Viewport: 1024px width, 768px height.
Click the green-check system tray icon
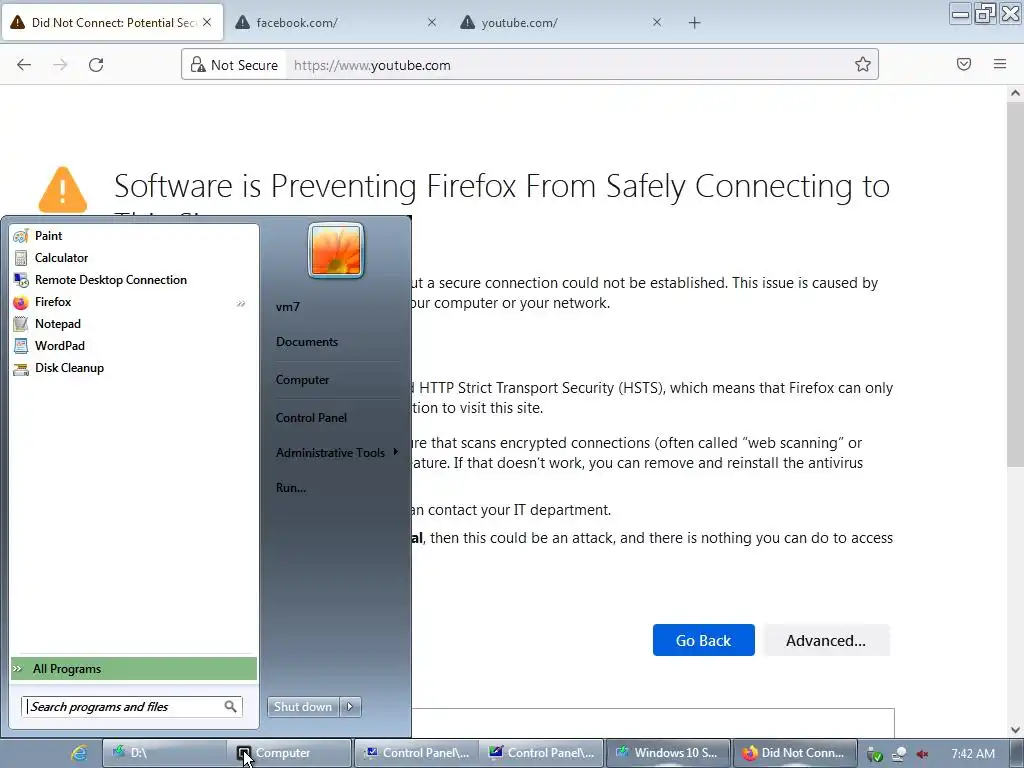point(875,754)
